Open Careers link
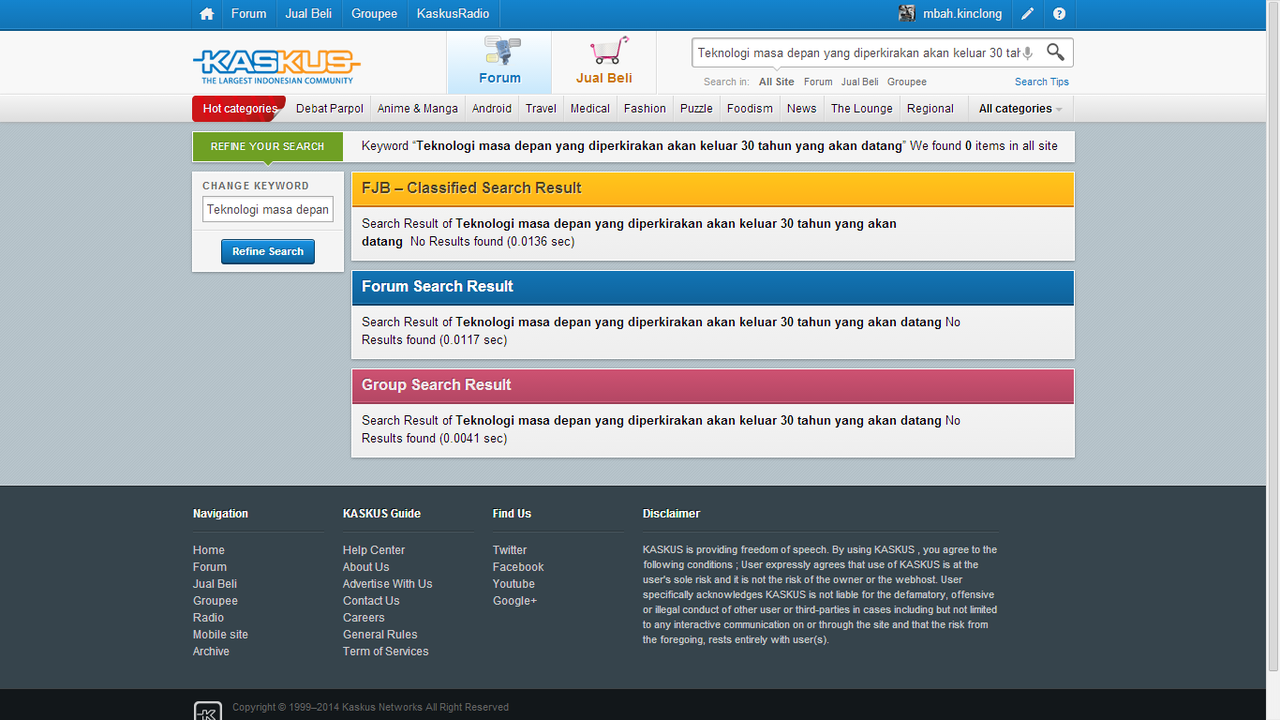This screenshot has width=1280, height=720. point(364,618)
